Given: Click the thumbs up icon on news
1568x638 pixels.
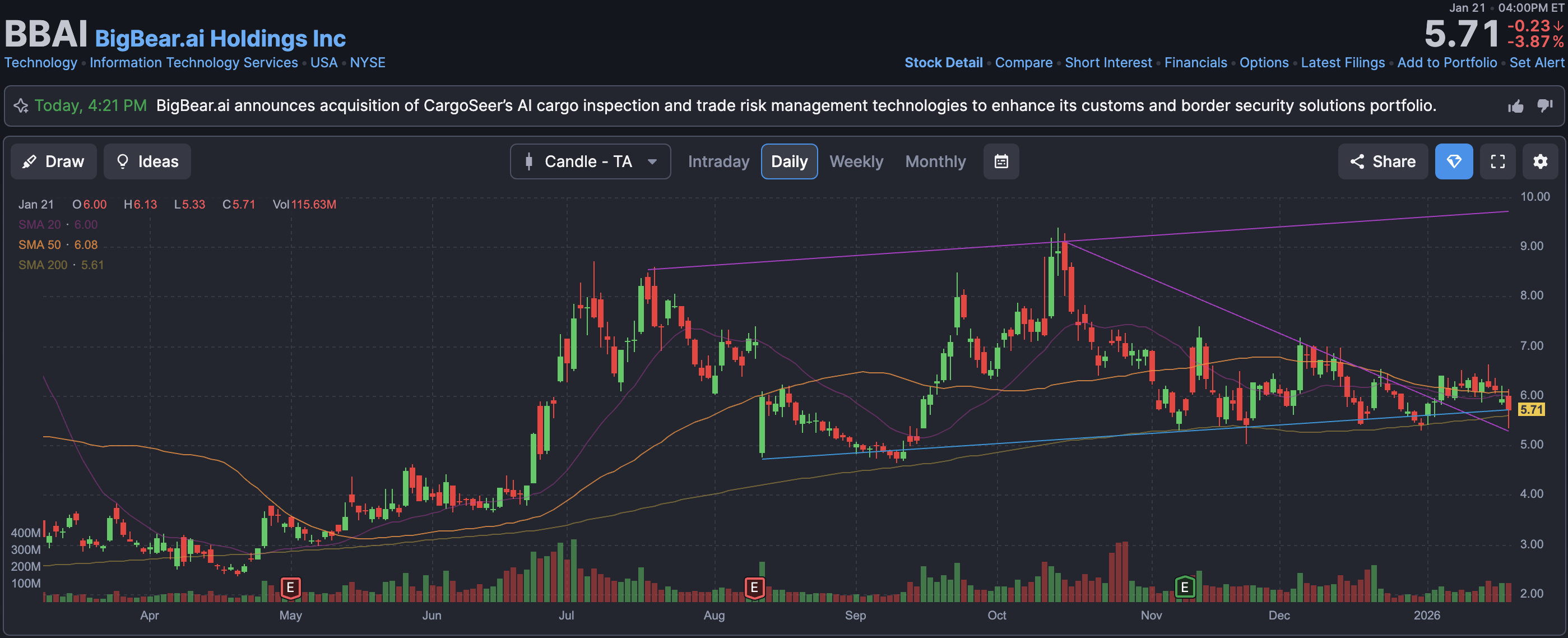Looking at the screenshot, I should (1515, 107).
